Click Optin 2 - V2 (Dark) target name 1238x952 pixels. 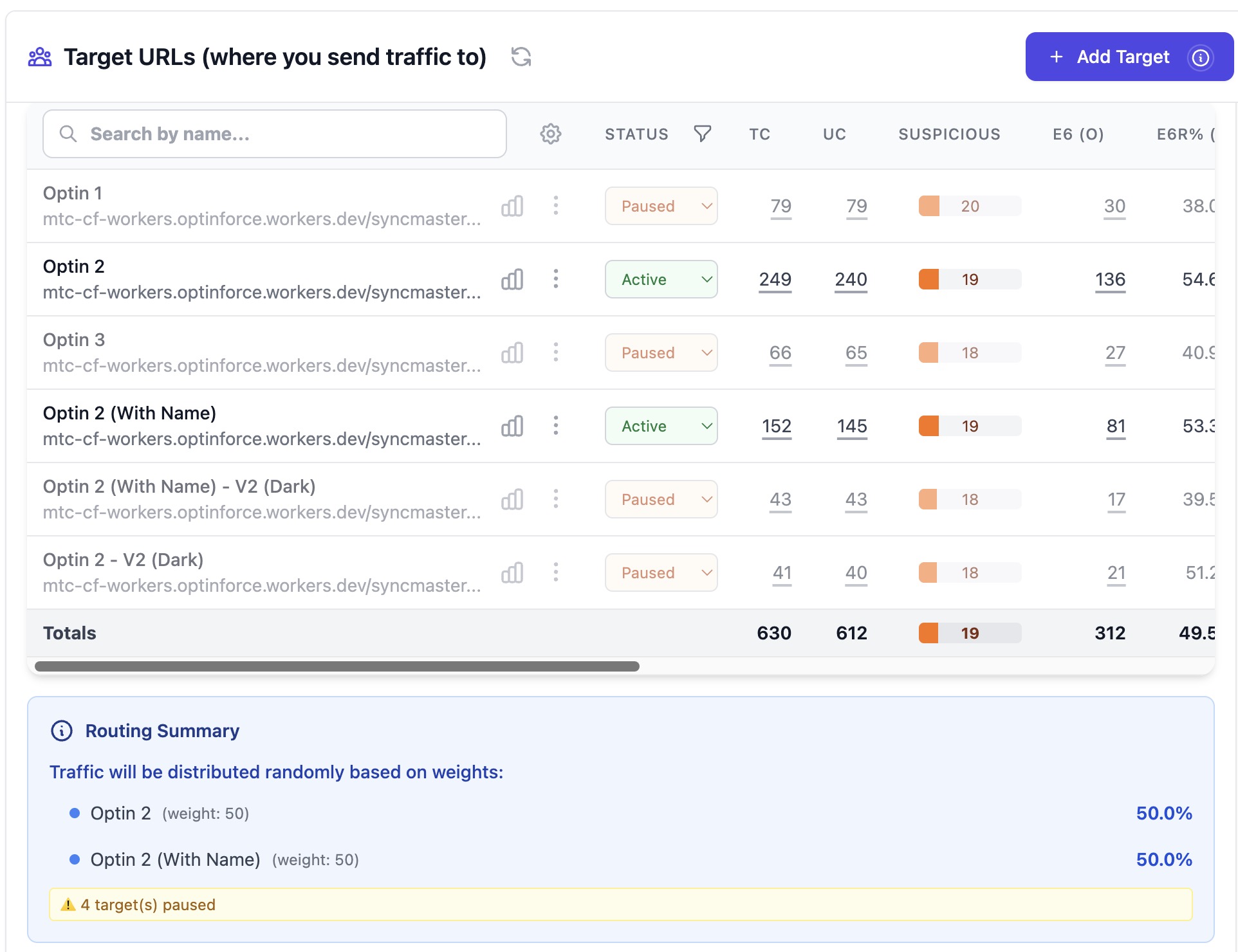(124, 560)
